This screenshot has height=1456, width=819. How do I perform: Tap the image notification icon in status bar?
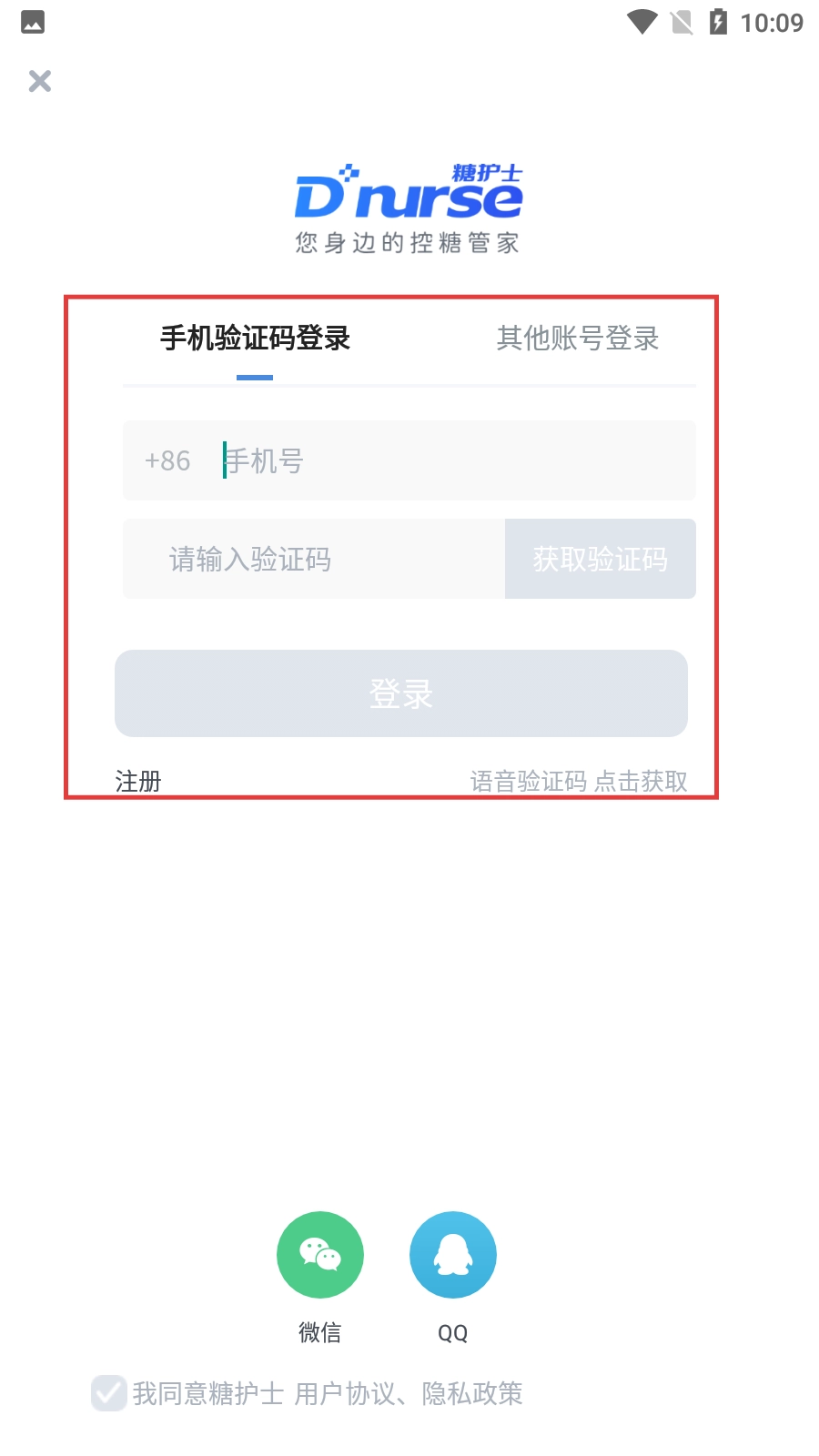(x=33, y=22)
